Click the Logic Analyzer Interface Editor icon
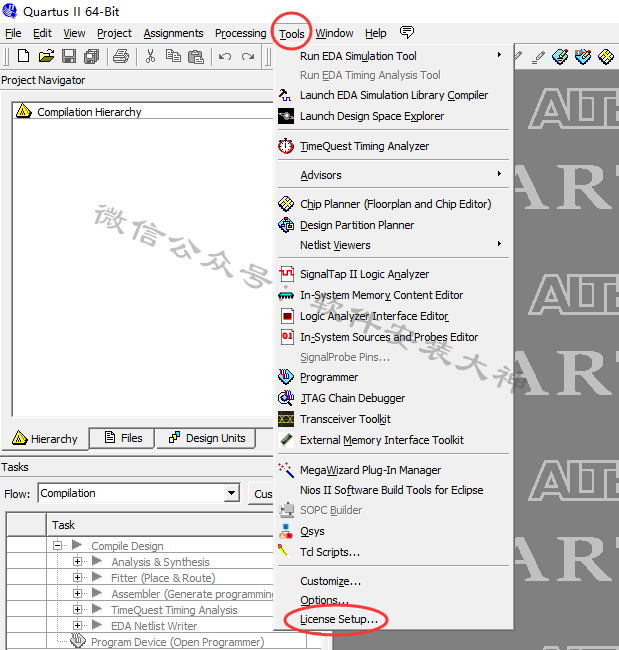 coord(287,316)
